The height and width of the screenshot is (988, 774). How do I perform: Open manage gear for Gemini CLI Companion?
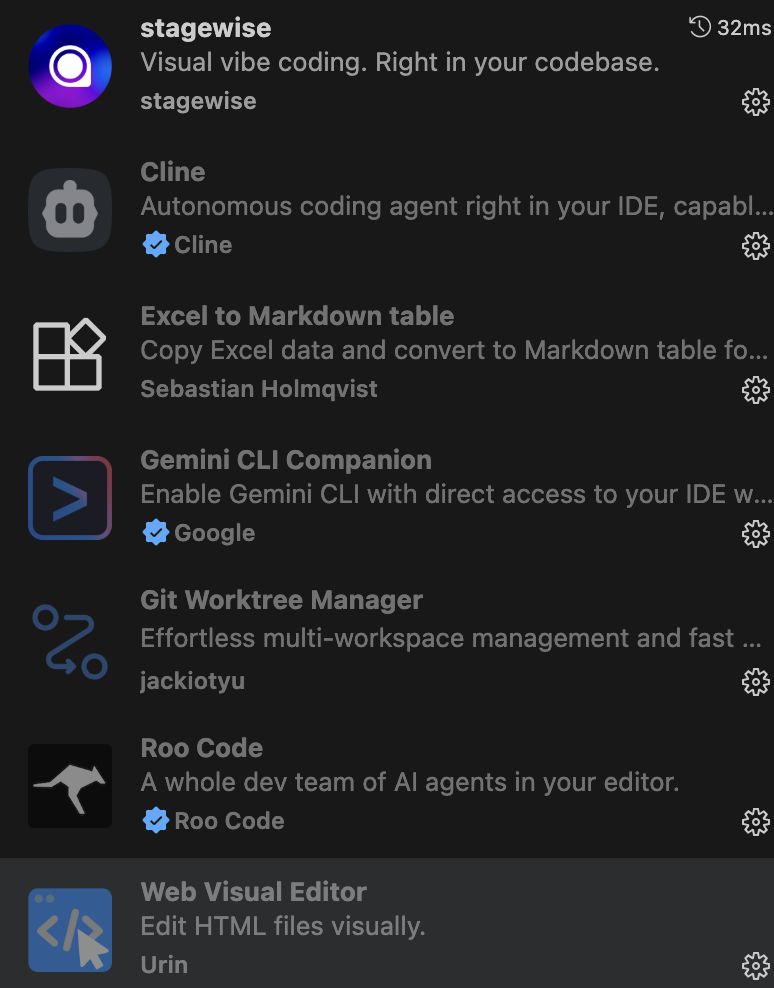(755, 534)
